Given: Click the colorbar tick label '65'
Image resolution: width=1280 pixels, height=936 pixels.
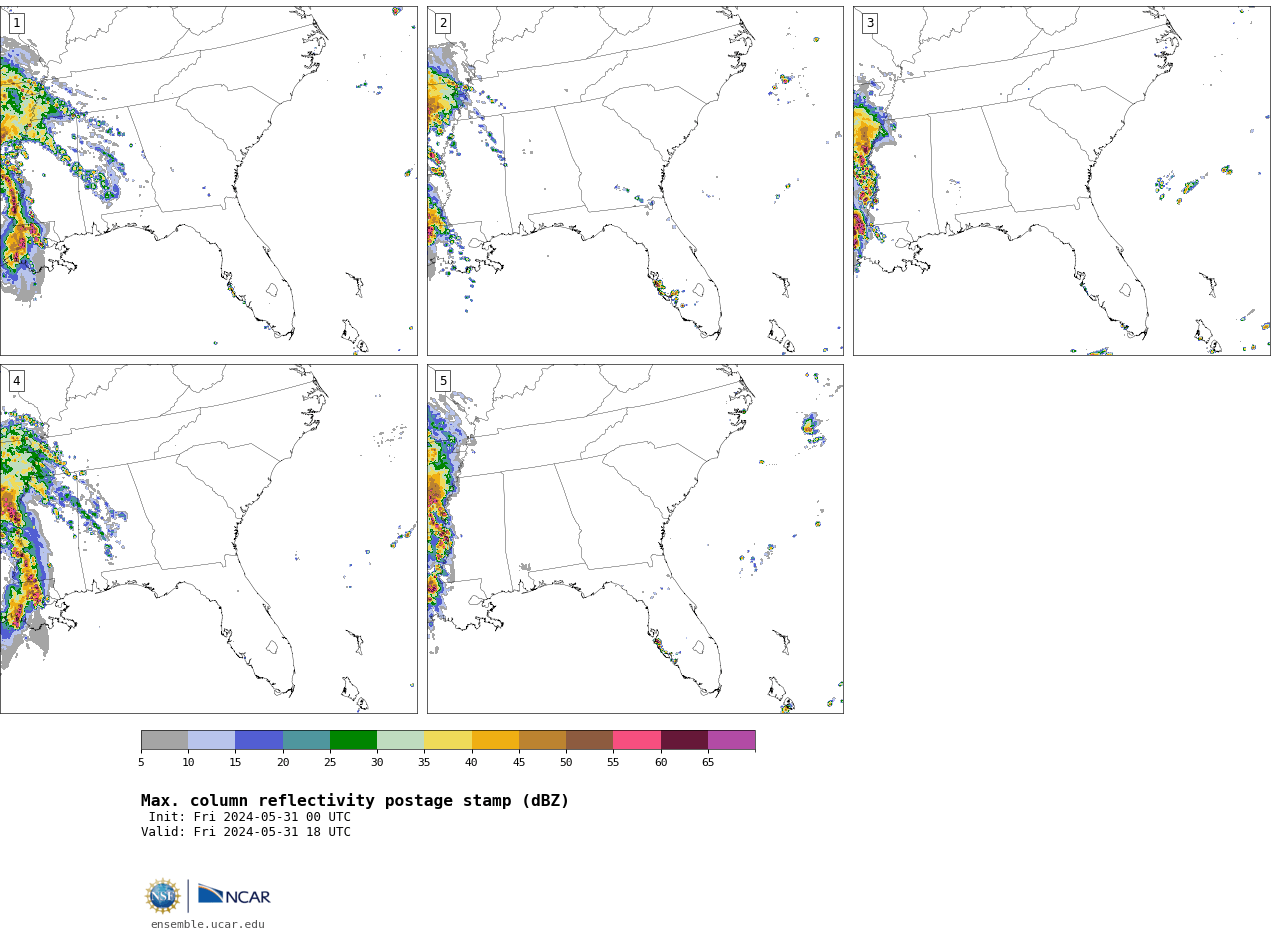Looking at the screenshot, I should point(708,763).
